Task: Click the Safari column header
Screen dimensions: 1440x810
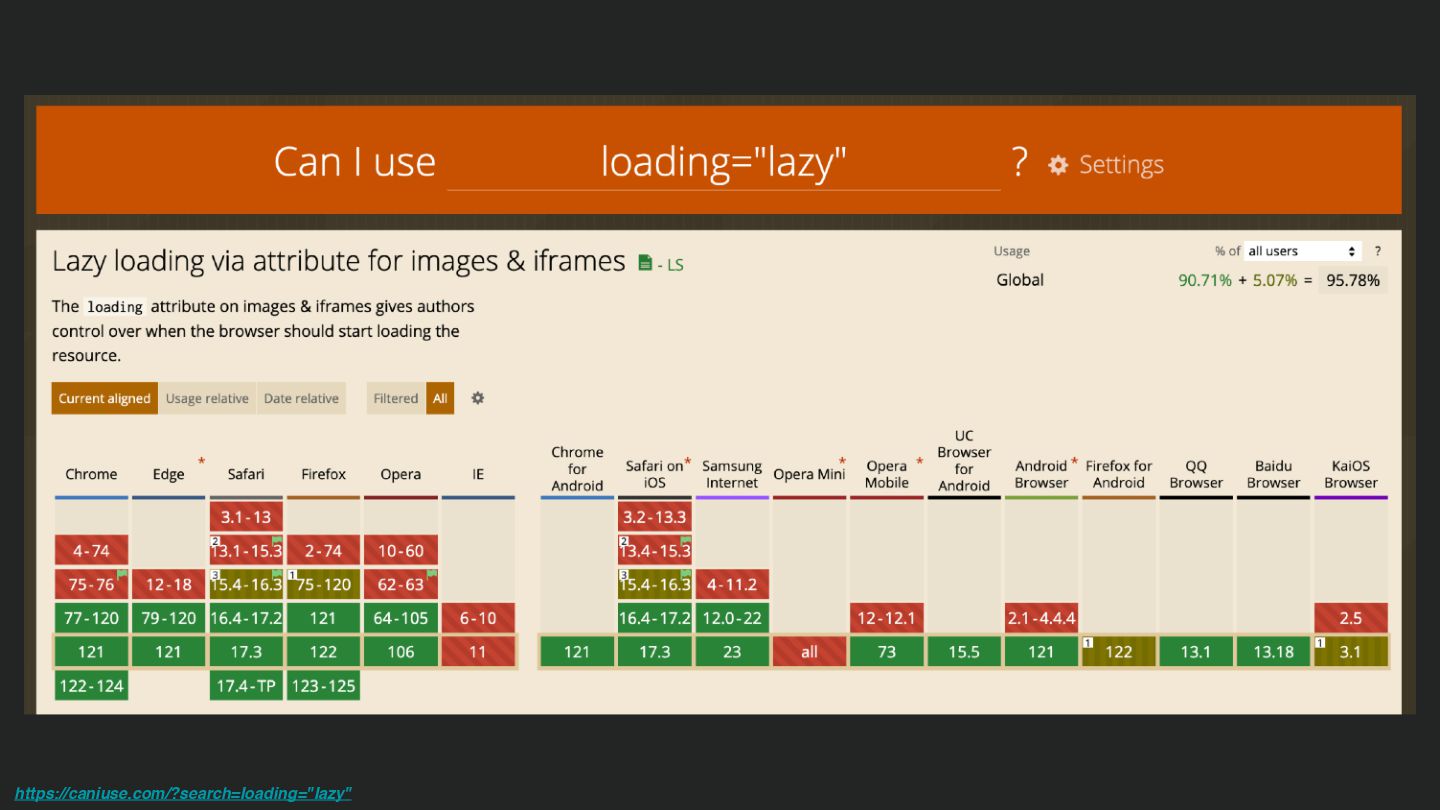Action: click(246, 474)
